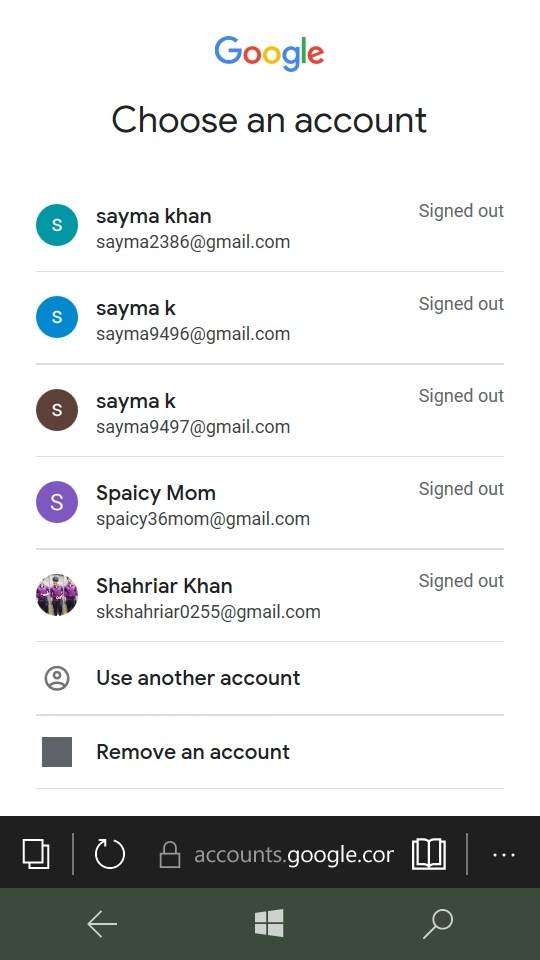This screenshot has height=960, width=540.
Task: Tap the Windows Start logo
Action: coord(269,923)
